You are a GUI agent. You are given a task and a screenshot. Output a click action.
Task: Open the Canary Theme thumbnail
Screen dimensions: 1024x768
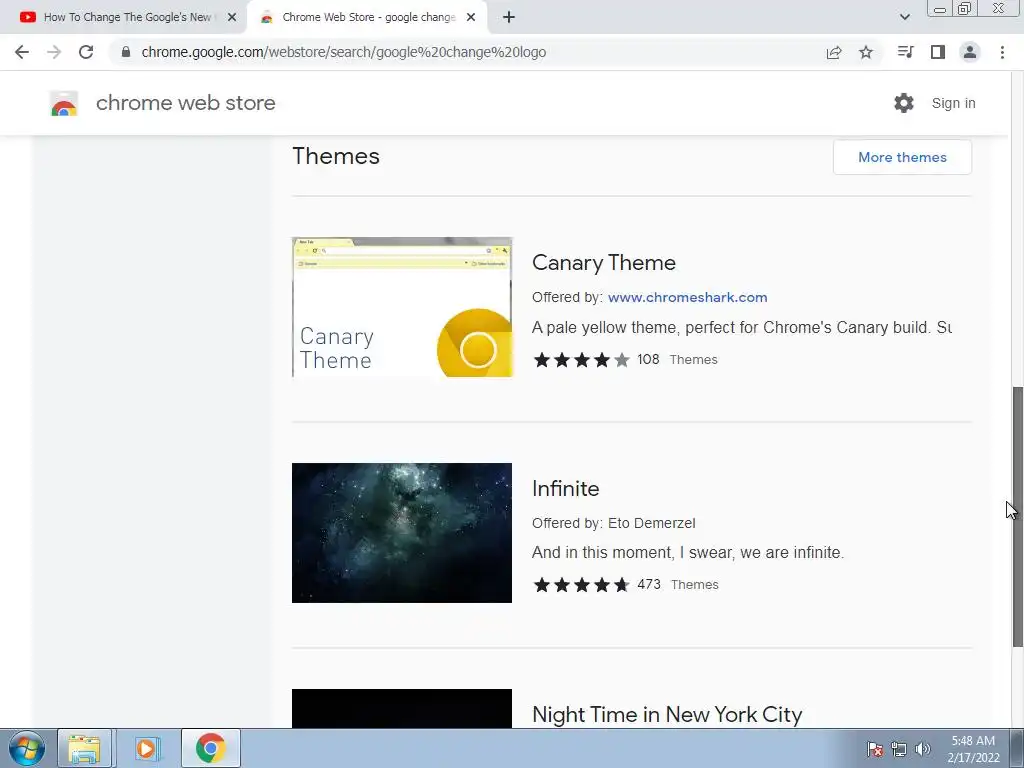click(402, 308)
